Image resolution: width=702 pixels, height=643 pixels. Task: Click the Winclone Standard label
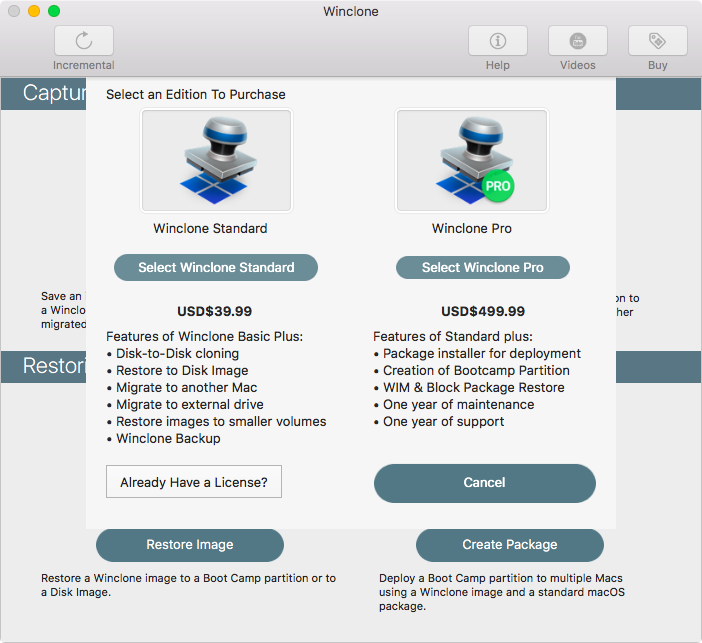point(210,228)
